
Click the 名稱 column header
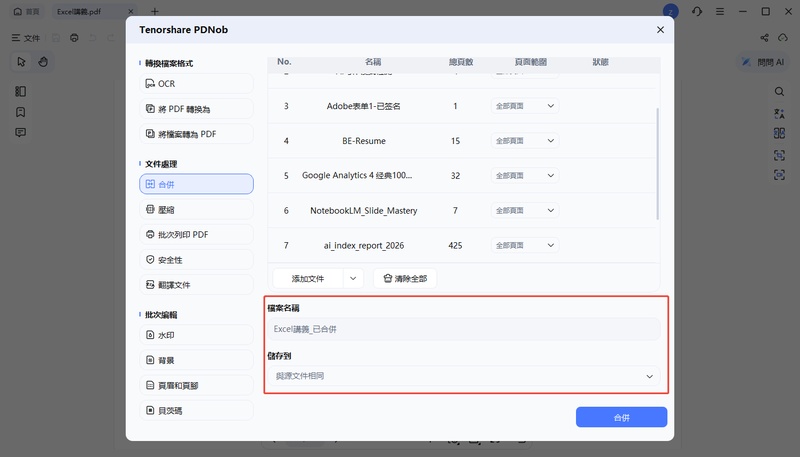click(373, 62)
